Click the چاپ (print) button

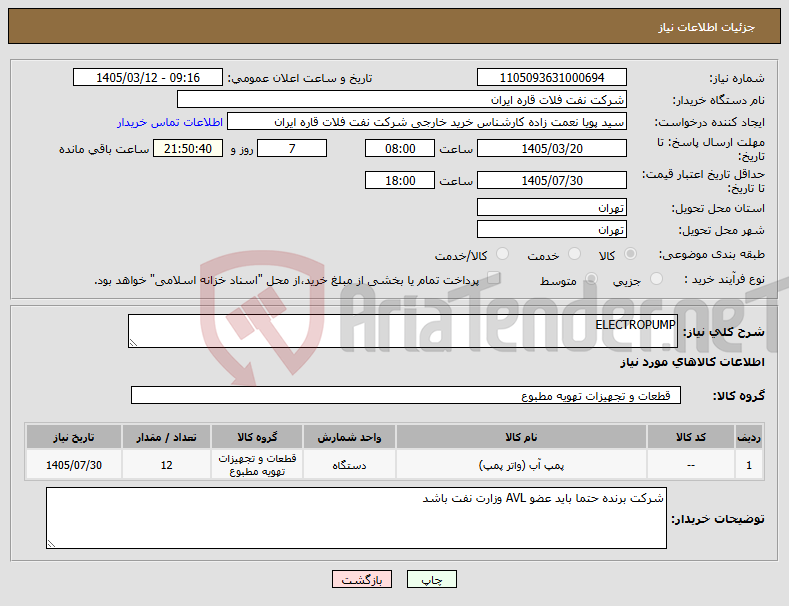coord(432,579)
